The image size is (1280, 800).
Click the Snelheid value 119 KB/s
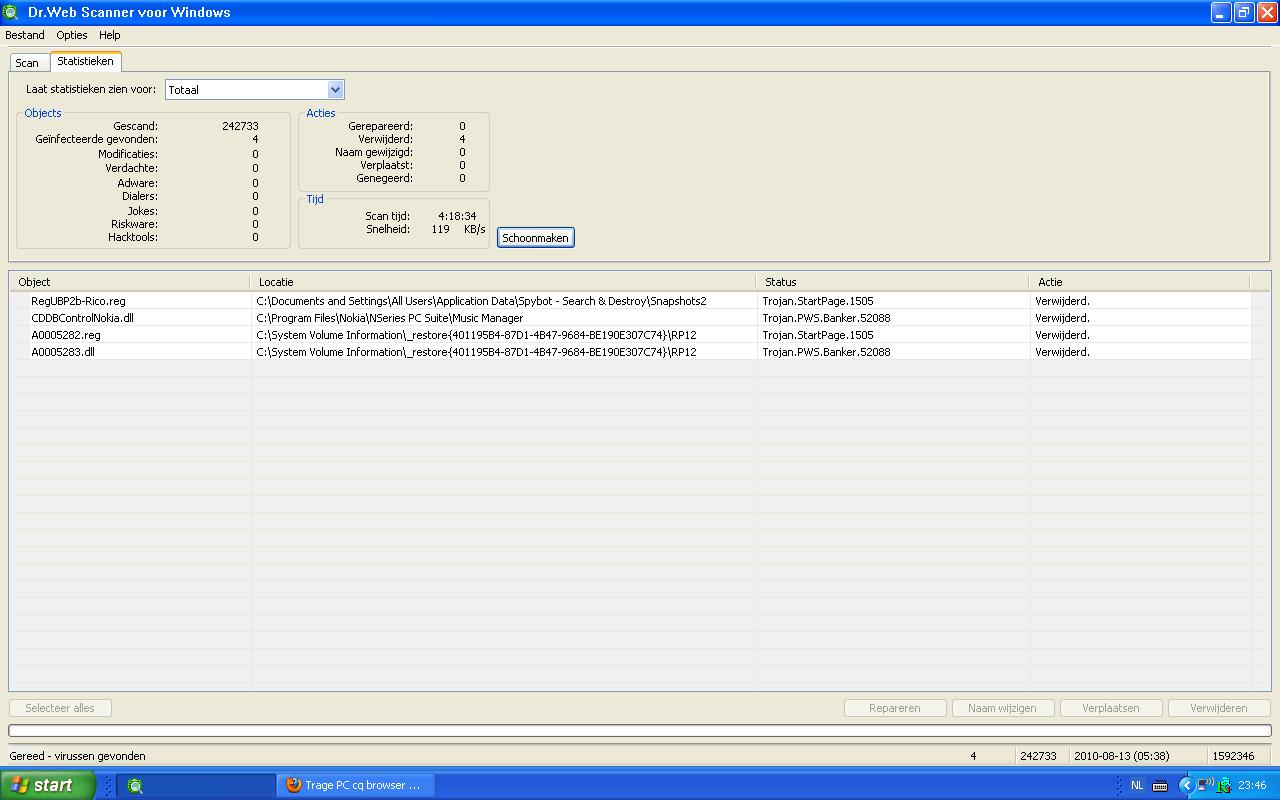tap(458, 229)
